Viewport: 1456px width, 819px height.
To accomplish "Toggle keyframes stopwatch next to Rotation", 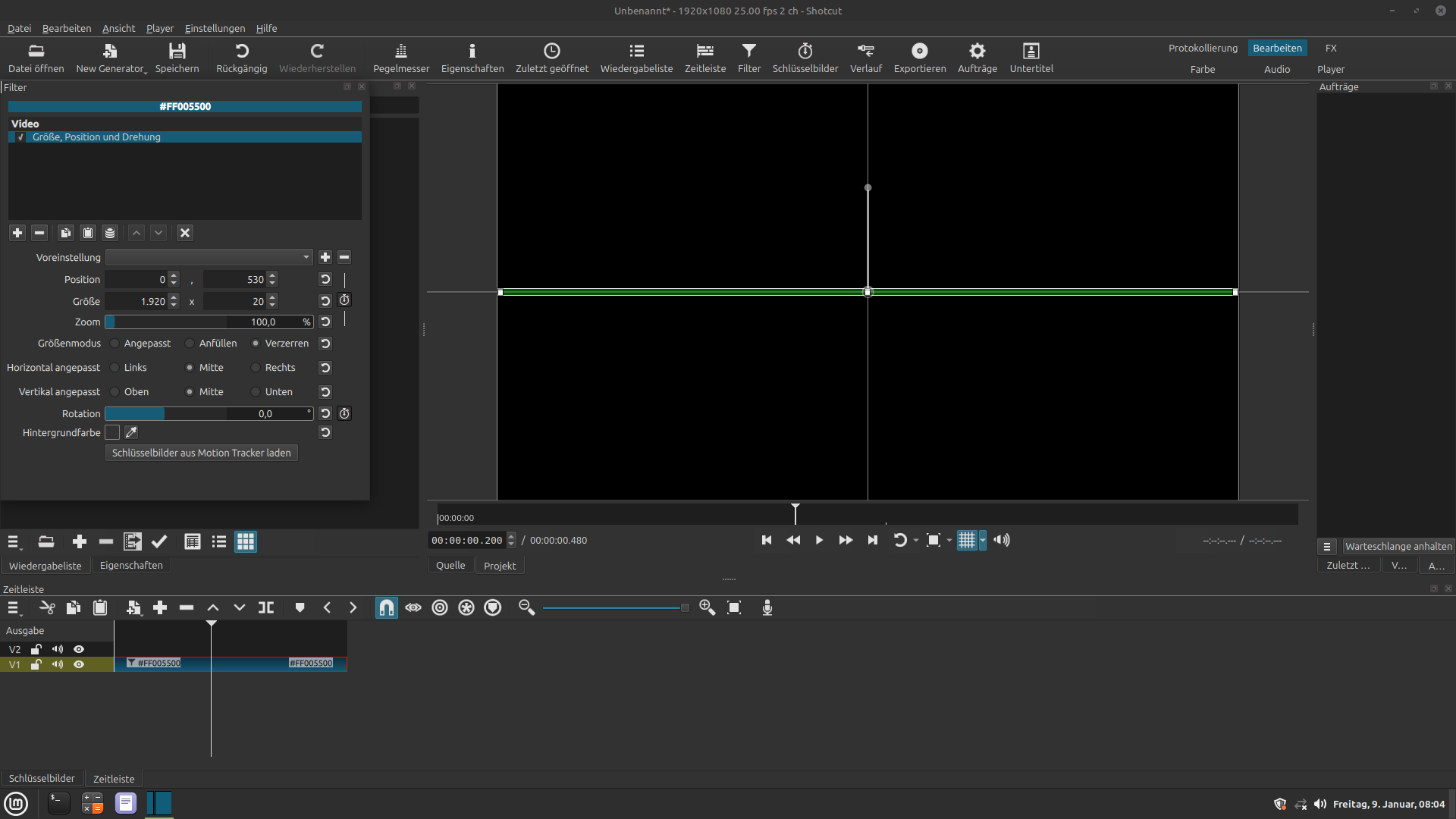I will (344, 413).
